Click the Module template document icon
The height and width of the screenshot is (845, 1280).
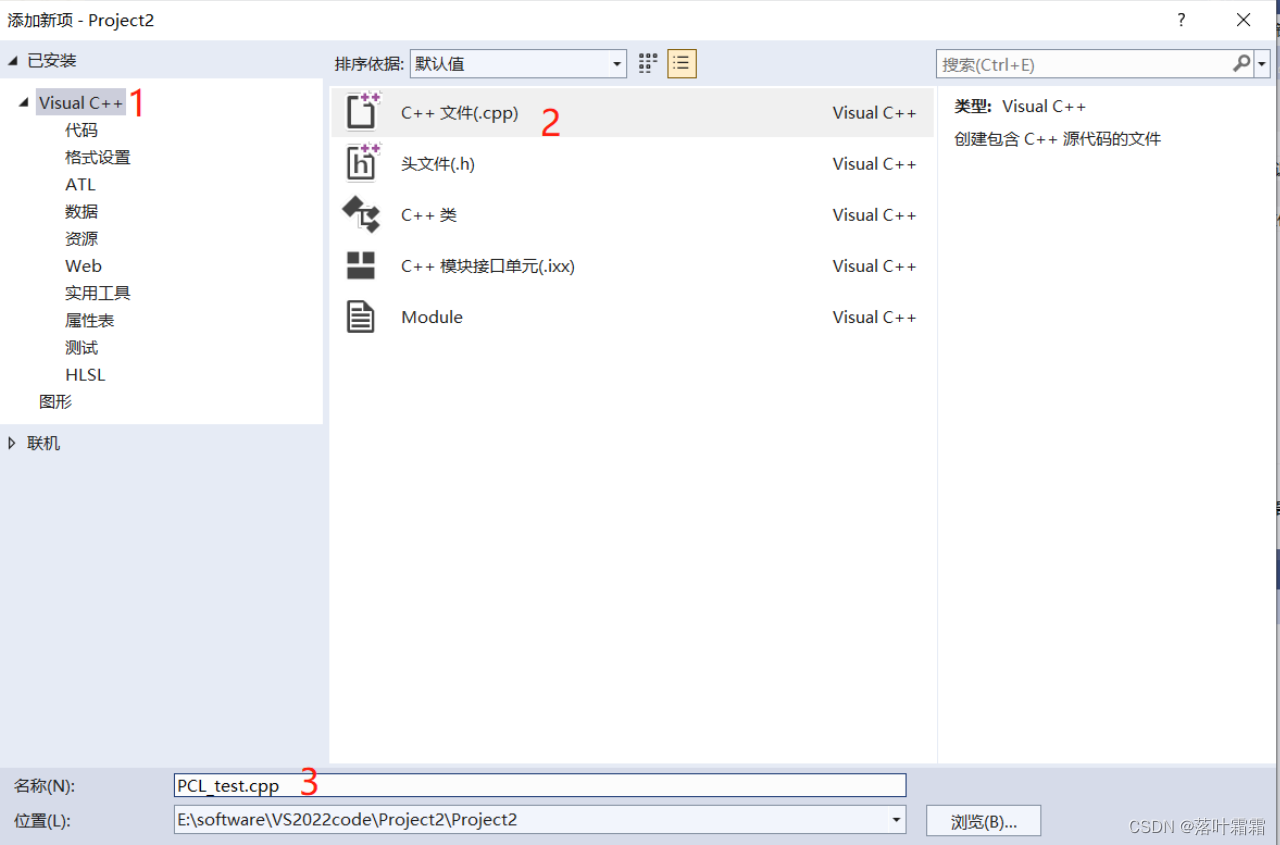pyautogui.click(x=361, y=317)
